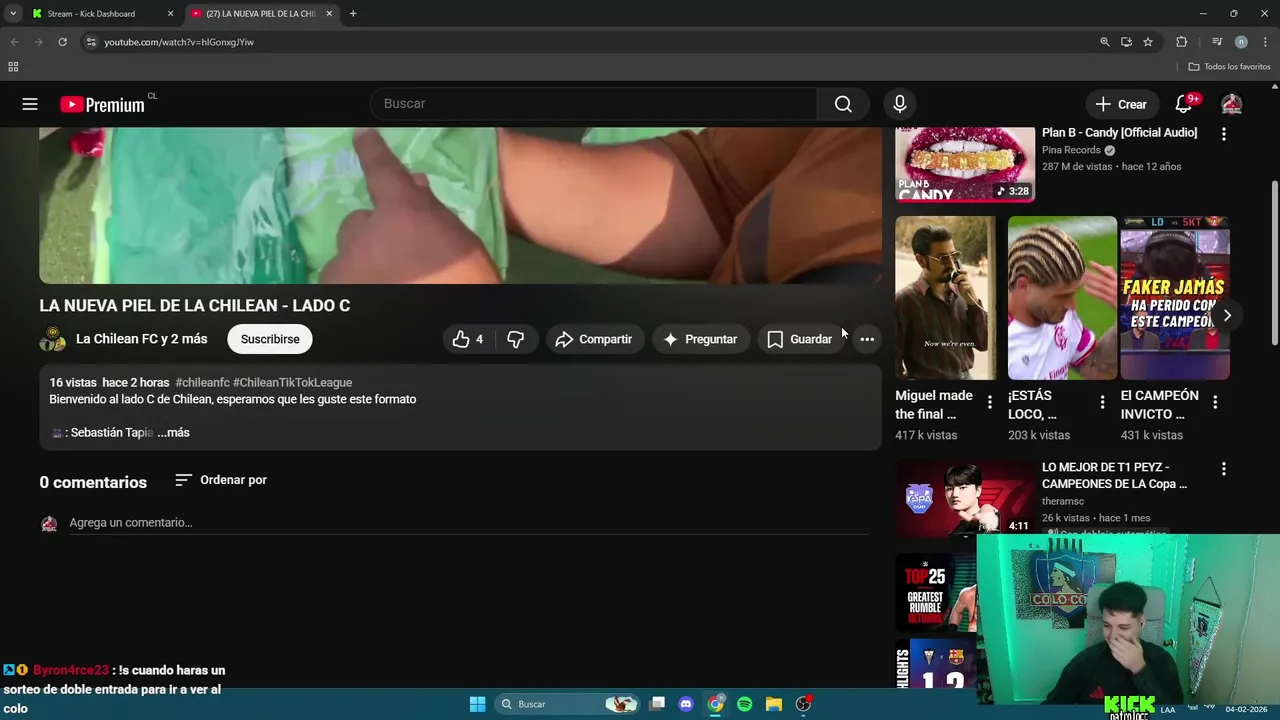Expand description with ...más

(x=173, y=432)
